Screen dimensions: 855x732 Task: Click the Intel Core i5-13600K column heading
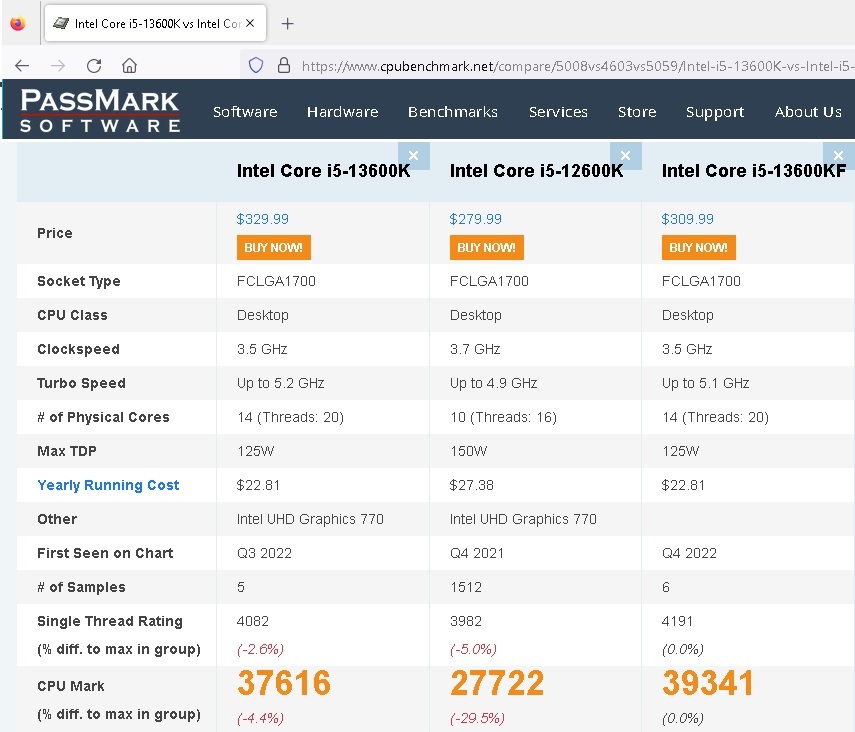(323, 171)
